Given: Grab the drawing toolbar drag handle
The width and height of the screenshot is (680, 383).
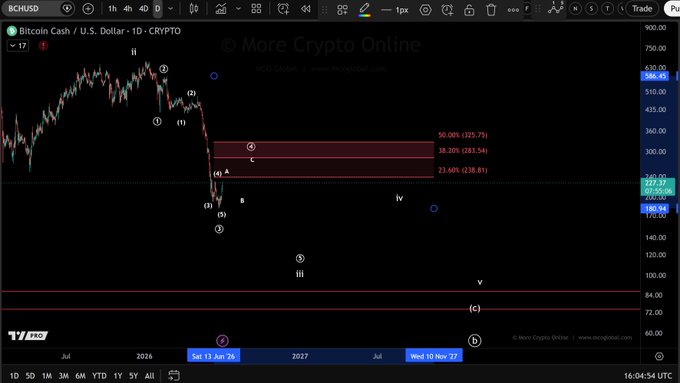Looking at the screenshot, I should point(324,9).
